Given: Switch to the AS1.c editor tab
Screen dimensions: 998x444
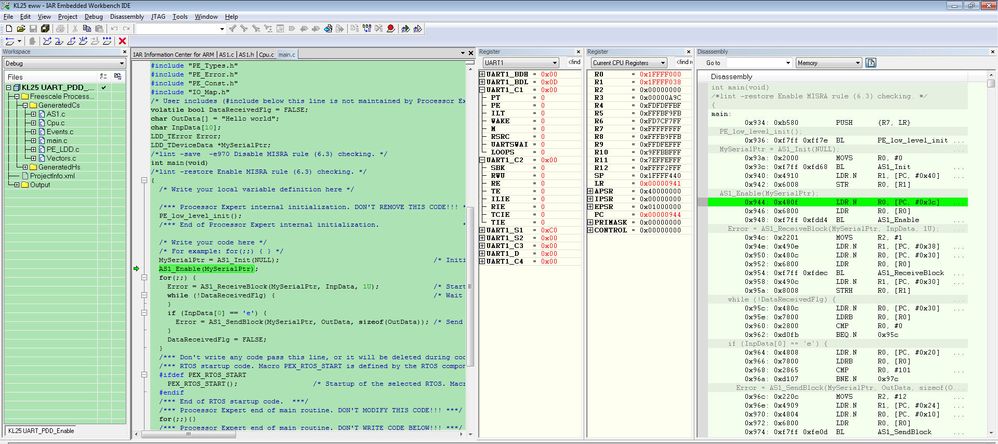Looking at the screenshot, I should [x=227, y=55].
